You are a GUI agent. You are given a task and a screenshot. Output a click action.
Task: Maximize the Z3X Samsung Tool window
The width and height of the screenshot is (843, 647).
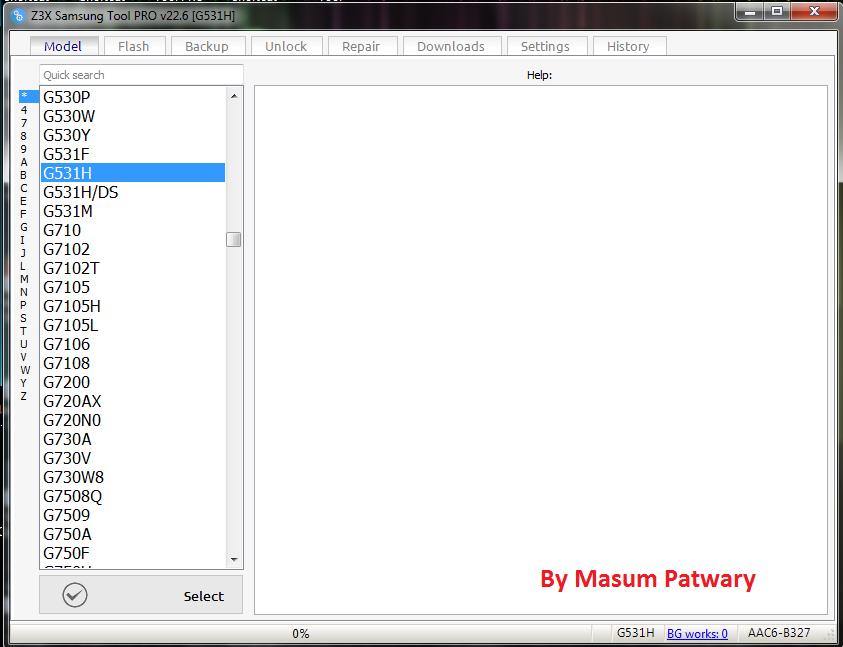(x=777, y=11)
